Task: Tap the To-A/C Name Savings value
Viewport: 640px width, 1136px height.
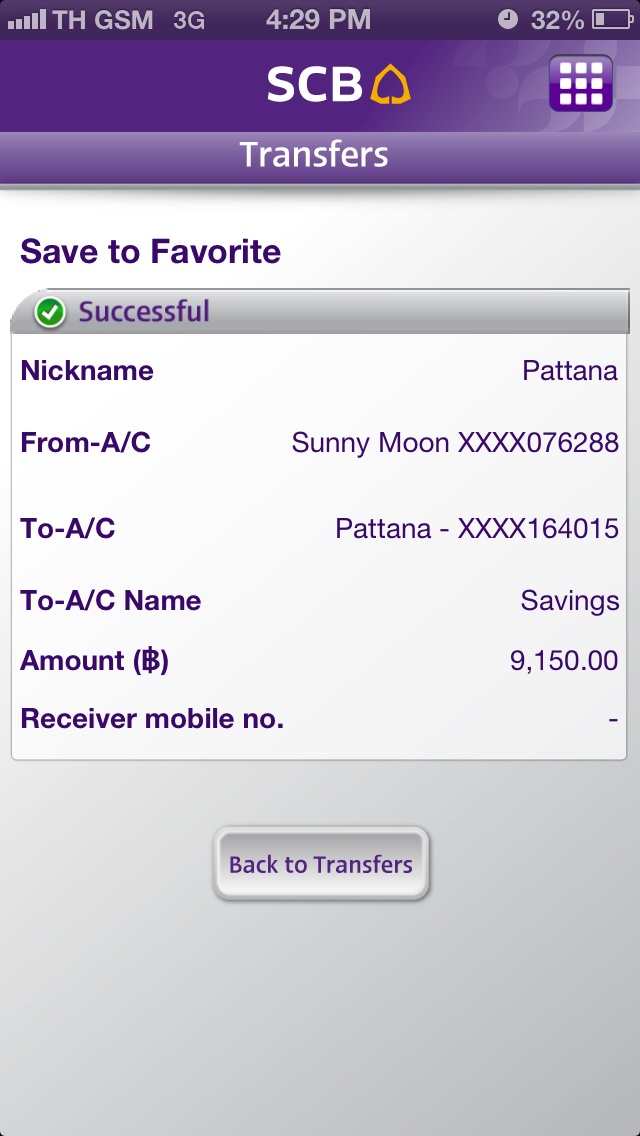Action: pyautogui.click(x=569, y=601)
